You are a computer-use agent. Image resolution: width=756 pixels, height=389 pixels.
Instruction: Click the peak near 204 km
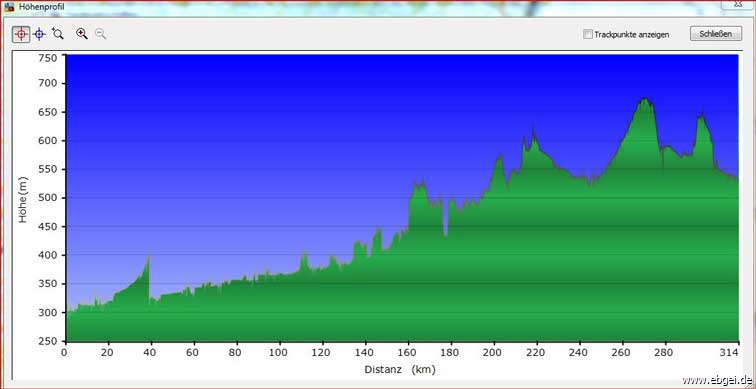click(500, 156)
